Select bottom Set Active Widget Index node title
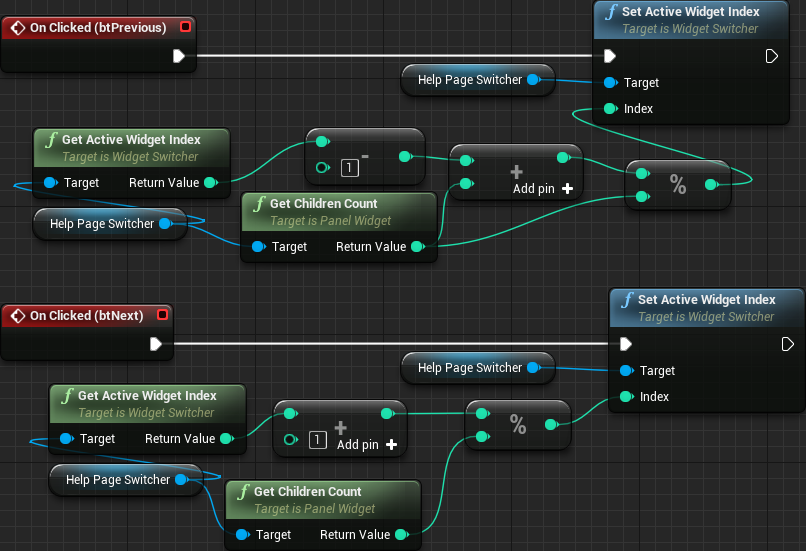The image size is (806, 551). pos(706,299)
